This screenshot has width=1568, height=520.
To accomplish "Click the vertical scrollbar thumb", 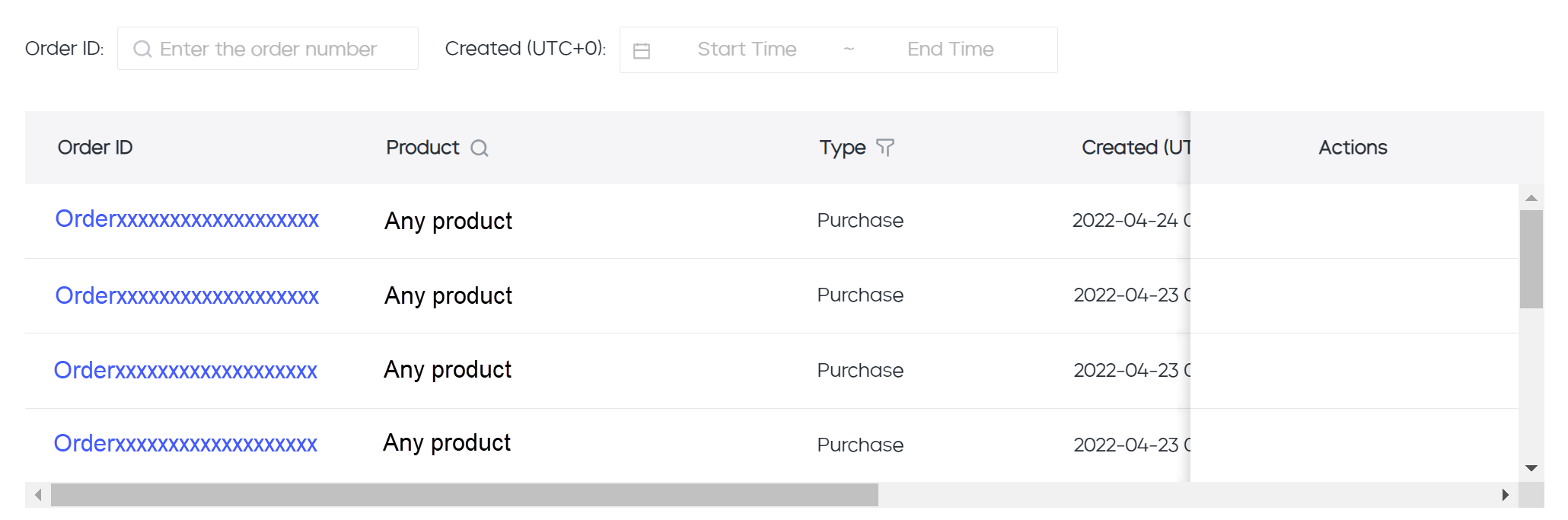I will [1531, 259].
